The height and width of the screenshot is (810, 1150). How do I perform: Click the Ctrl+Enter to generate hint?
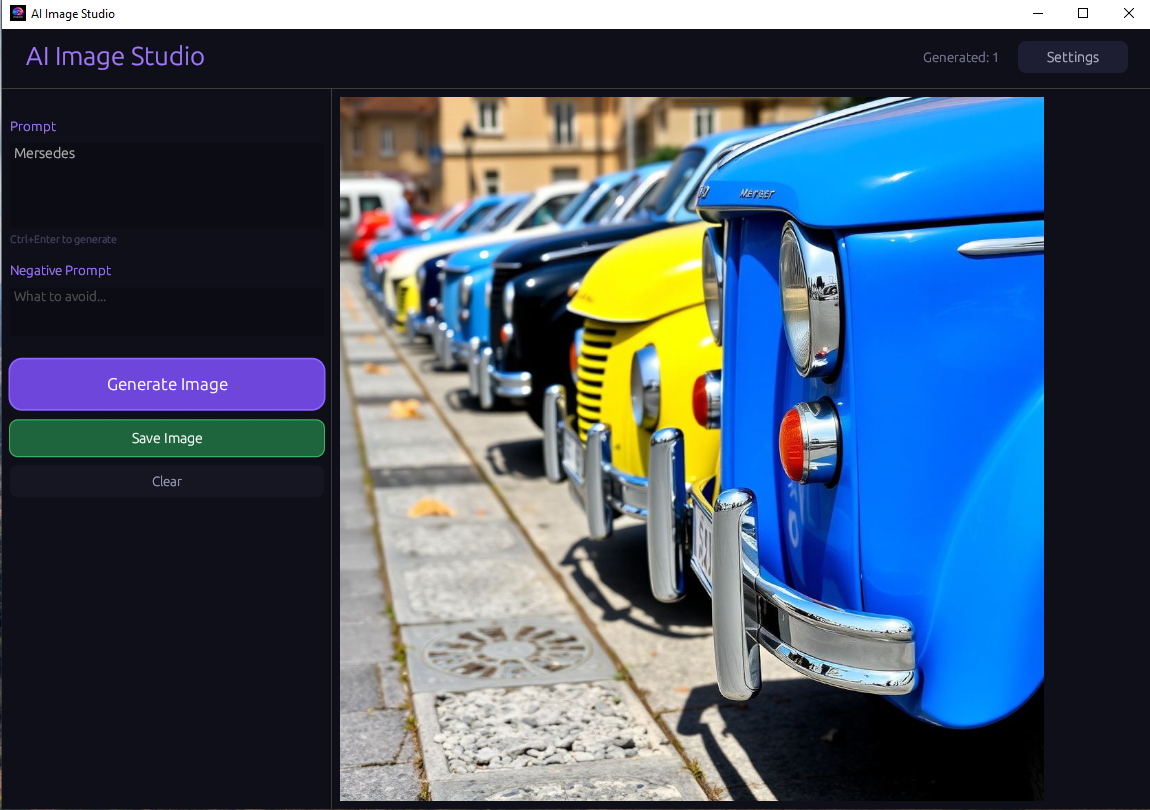click(x=63, y=239)
